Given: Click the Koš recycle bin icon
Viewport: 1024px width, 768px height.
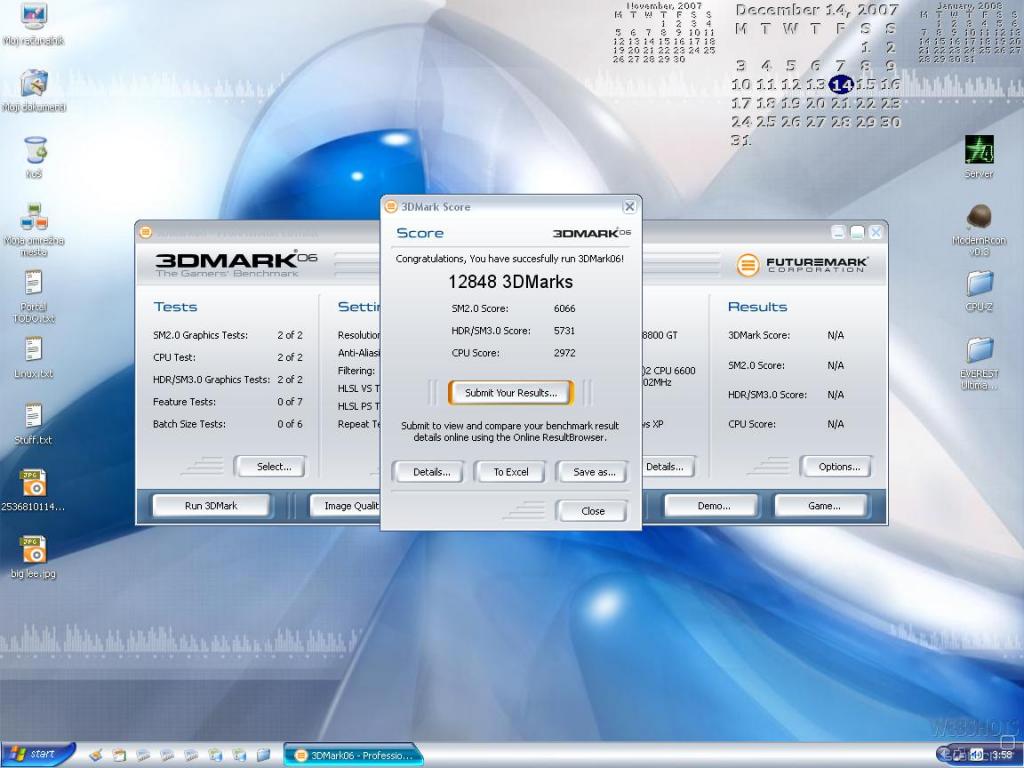Looking at the screenshot, I should (x=34, y=157).
